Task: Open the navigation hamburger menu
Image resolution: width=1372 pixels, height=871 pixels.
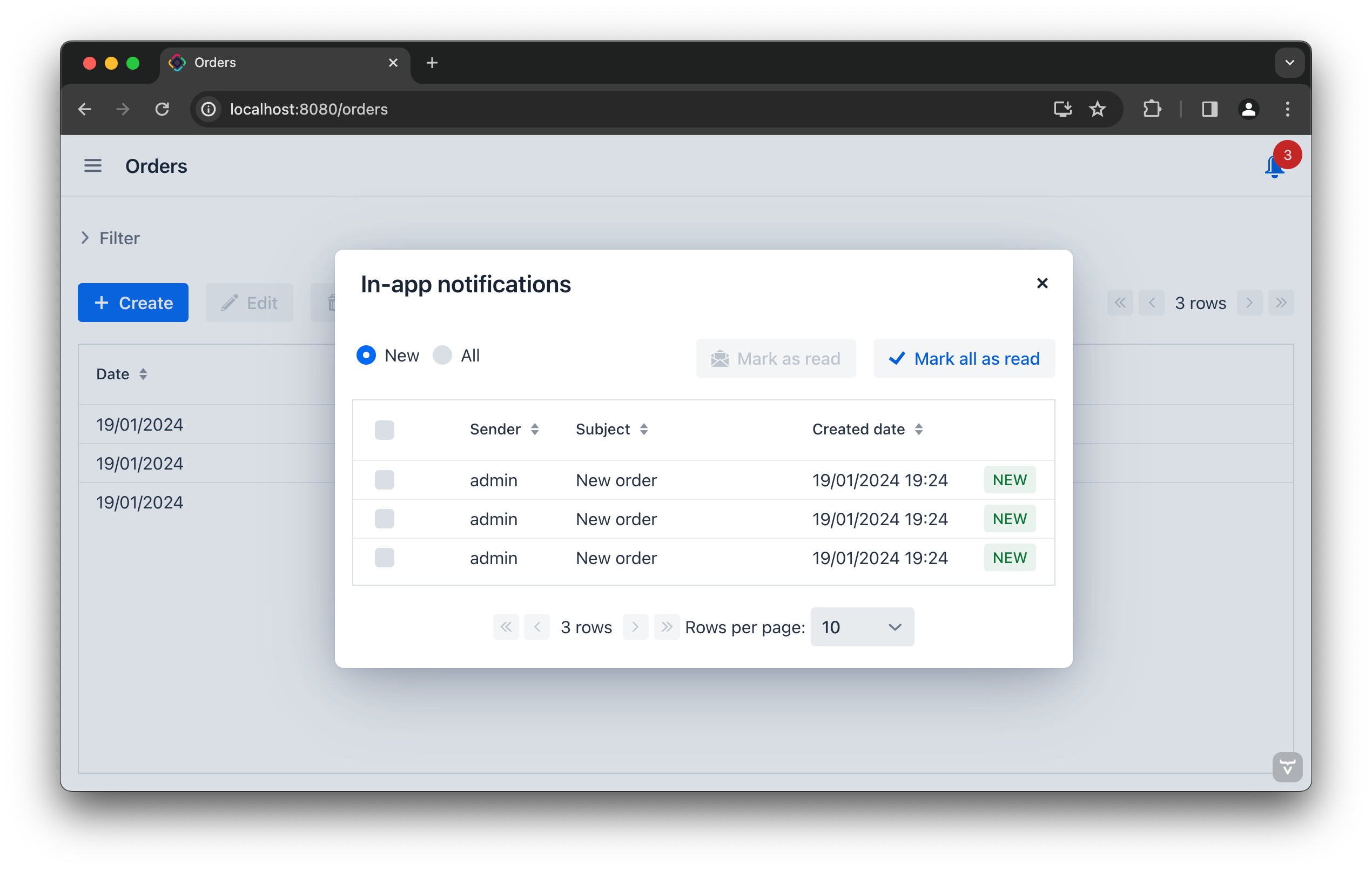Action: (x=93, y=166)
